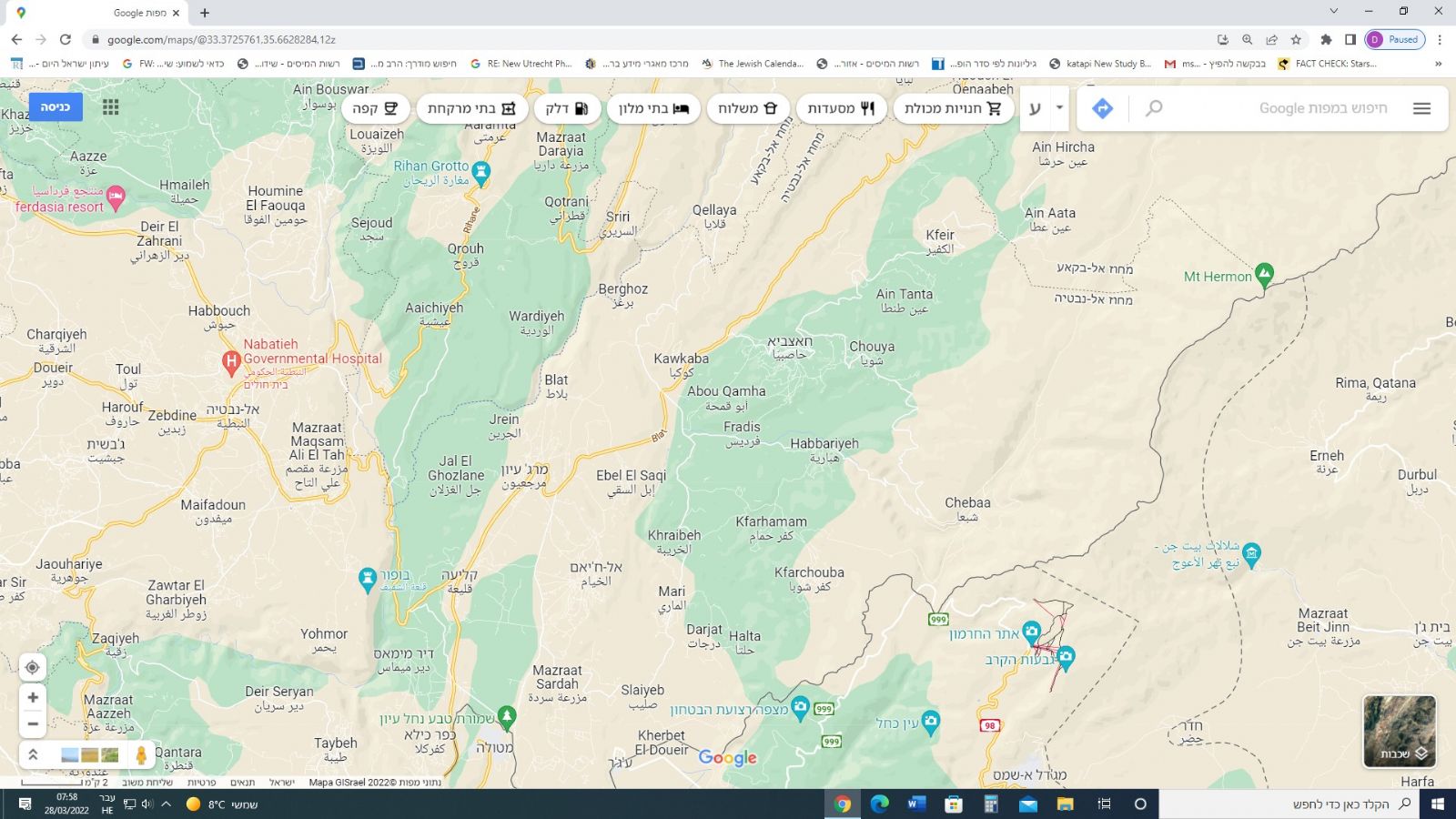This screenshot has height=819, width=1456.
Task: Open Chrome's three-dot menu
Action: (x=1440, y=39)
